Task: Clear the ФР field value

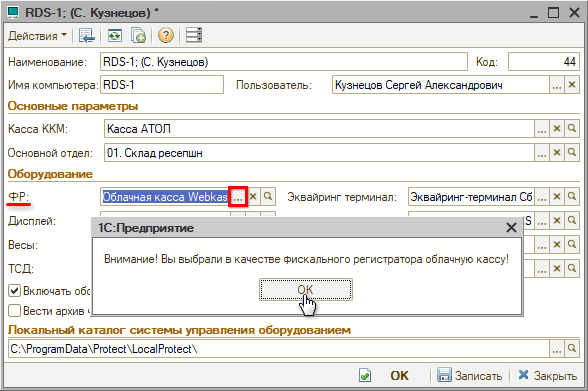Action: [253, 196]
